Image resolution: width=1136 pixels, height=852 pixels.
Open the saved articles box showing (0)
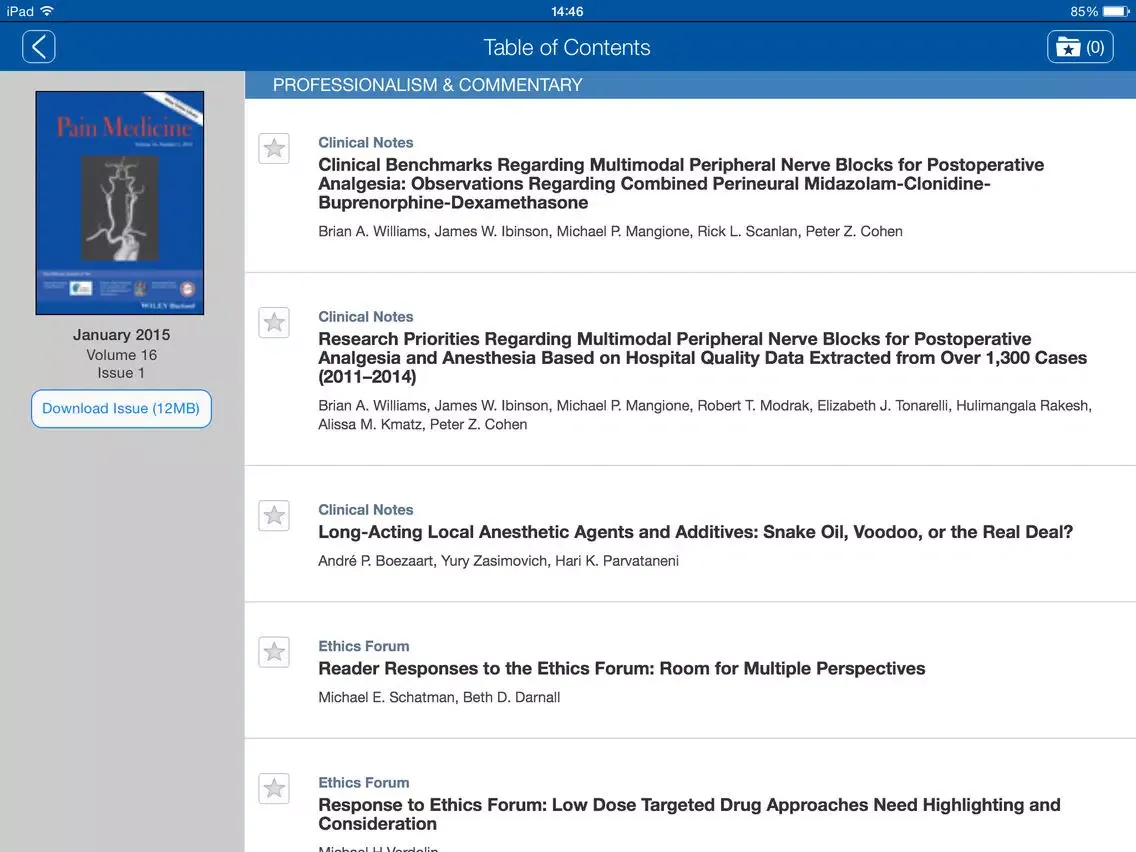(x=1080, y=46)
